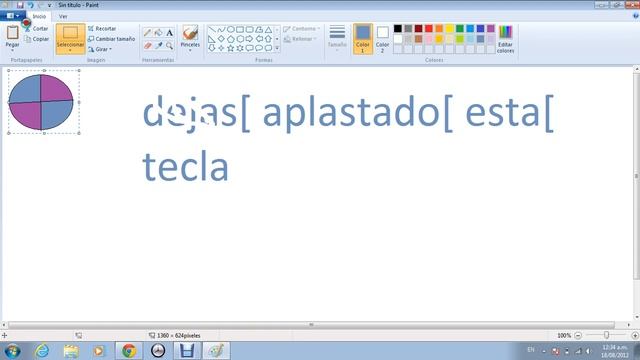The height and width of the screenshot is (360, 640).
Task: Pick the Down arrow shape
Action: point(211,48)
